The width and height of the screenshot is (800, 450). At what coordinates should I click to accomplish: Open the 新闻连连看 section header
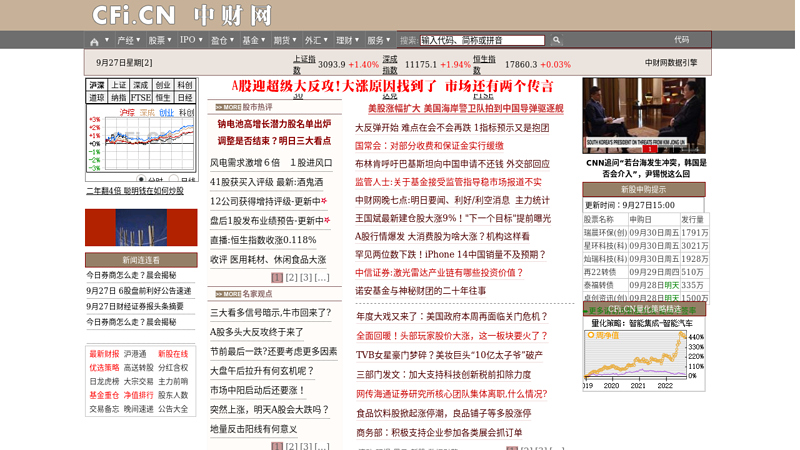point(141,260)
